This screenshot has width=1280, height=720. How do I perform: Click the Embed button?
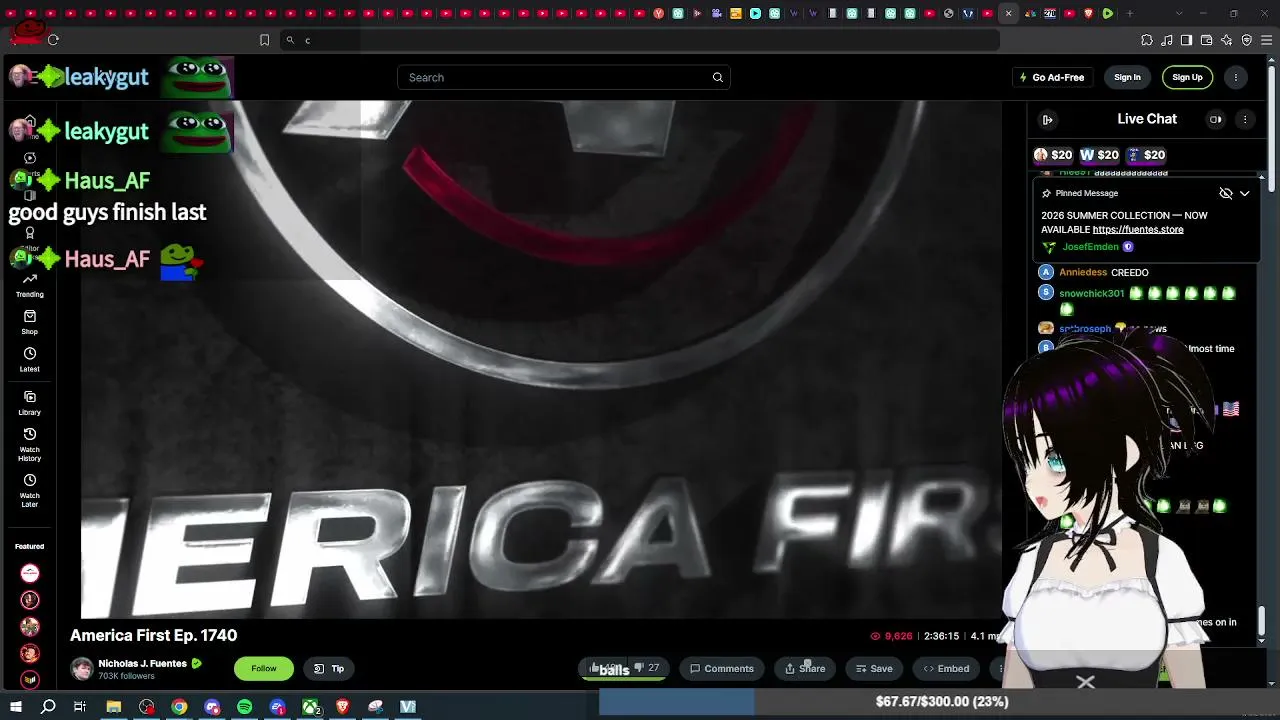946,668
